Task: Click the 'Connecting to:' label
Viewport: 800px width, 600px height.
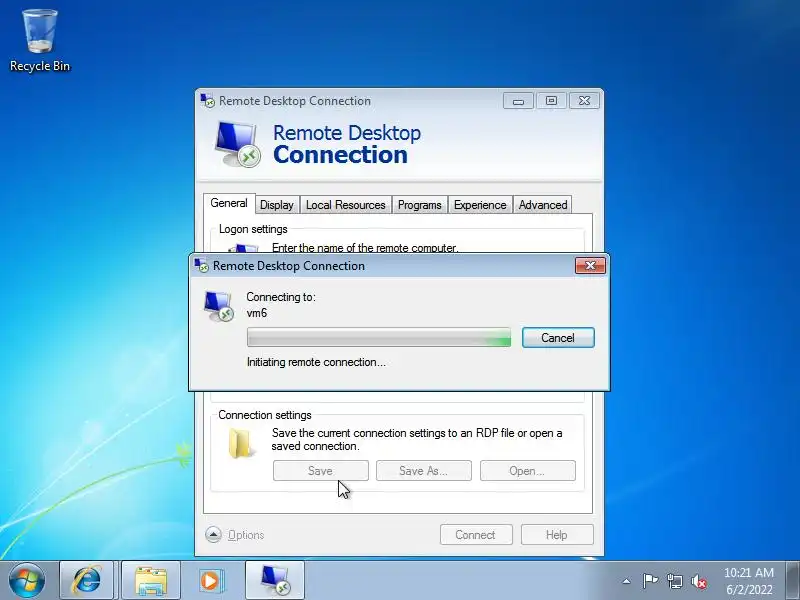Action: pos(281,297)
